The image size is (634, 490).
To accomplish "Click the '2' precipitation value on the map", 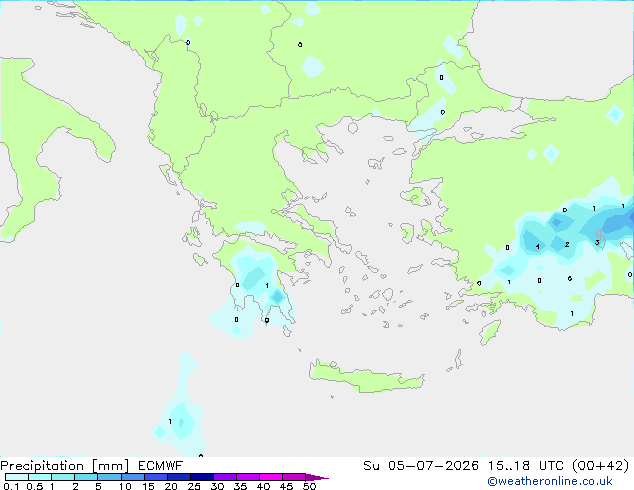I will tap(567, 244).
